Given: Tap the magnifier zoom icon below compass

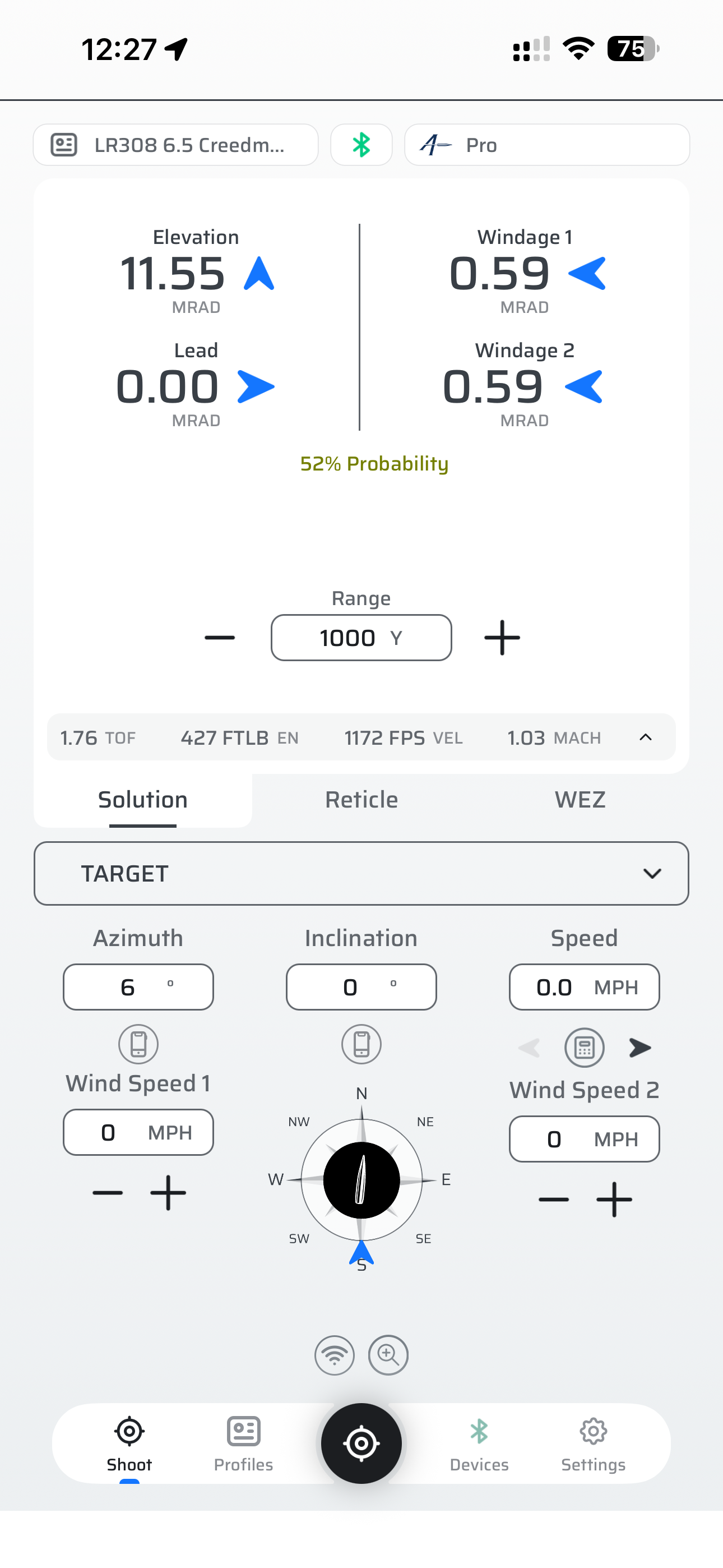Looking at the screenshot, I should point(388,1355).
